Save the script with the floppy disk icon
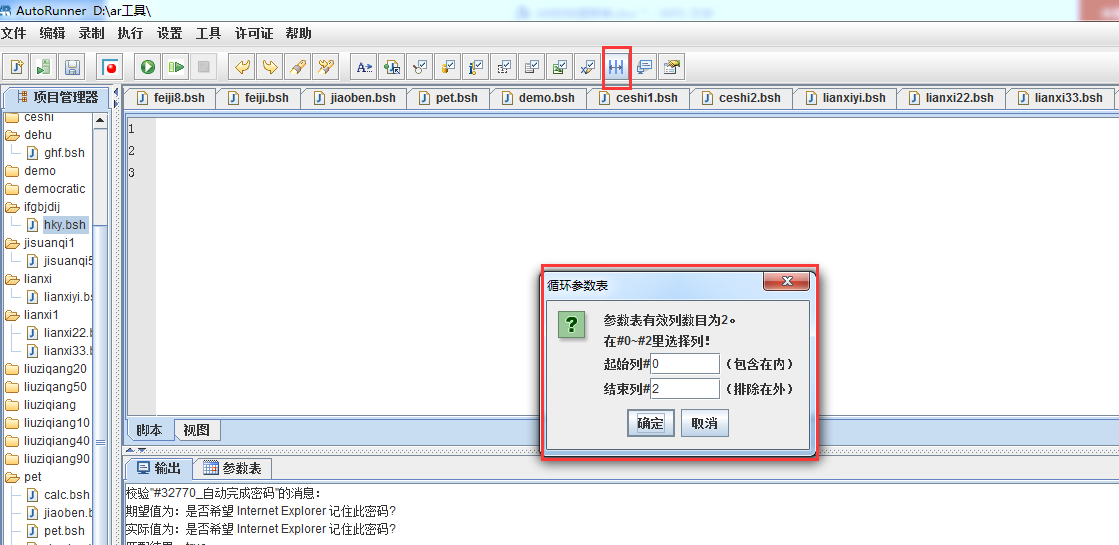Screen dimensions: 1119x545 (x=72, y=67)
